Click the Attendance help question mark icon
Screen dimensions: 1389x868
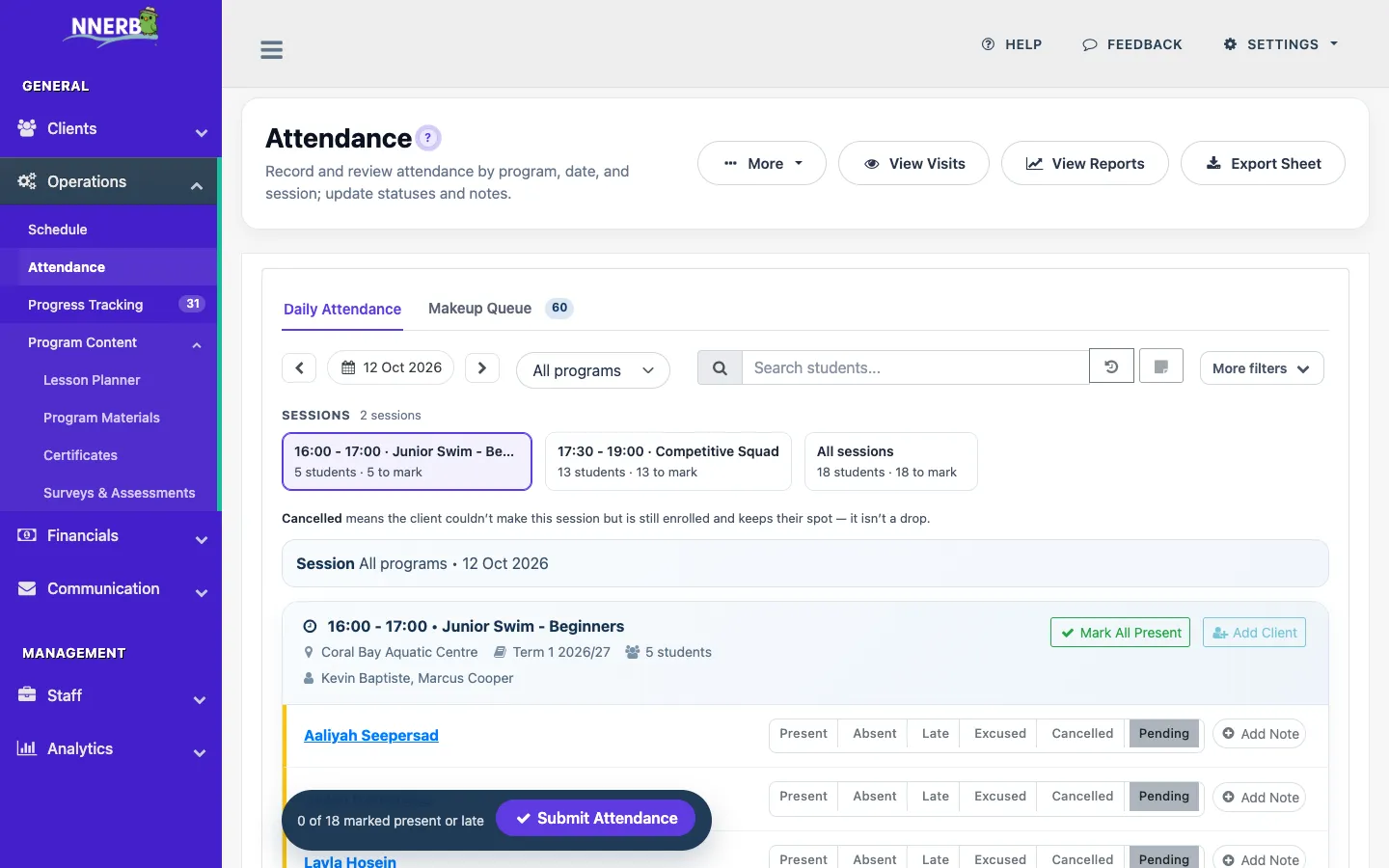click(x=428, y=138)
